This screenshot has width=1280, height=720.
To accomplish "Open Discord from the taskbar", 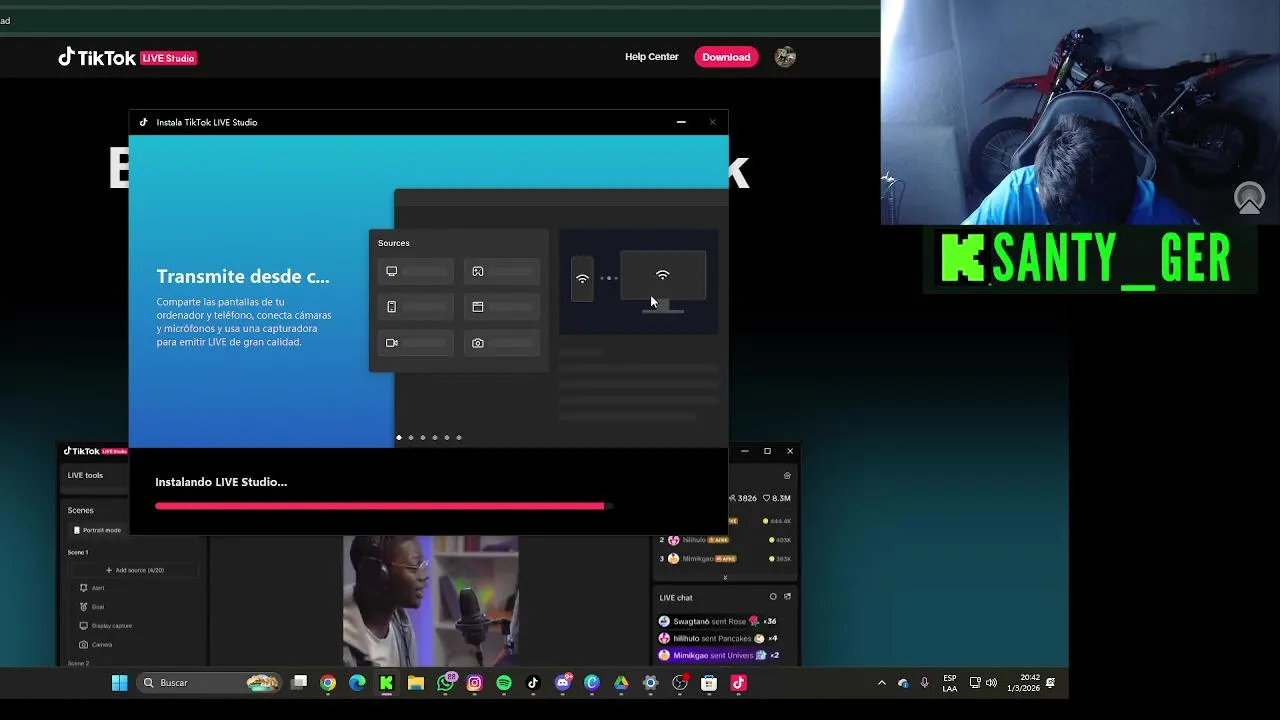I will tap(563, 683).
